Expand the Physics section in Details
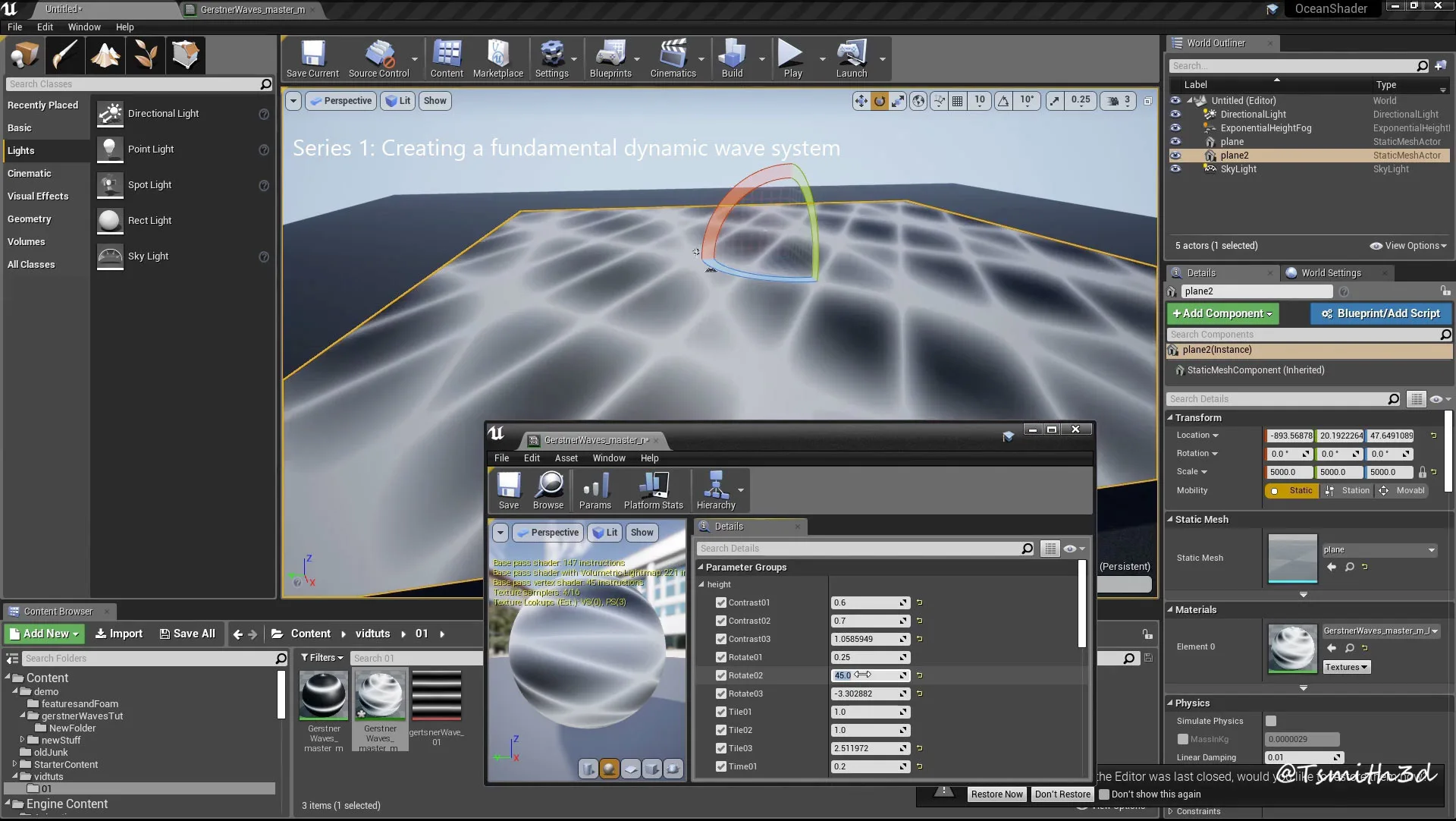This screenshot has height=821, width=1456. click(1172, 703)
